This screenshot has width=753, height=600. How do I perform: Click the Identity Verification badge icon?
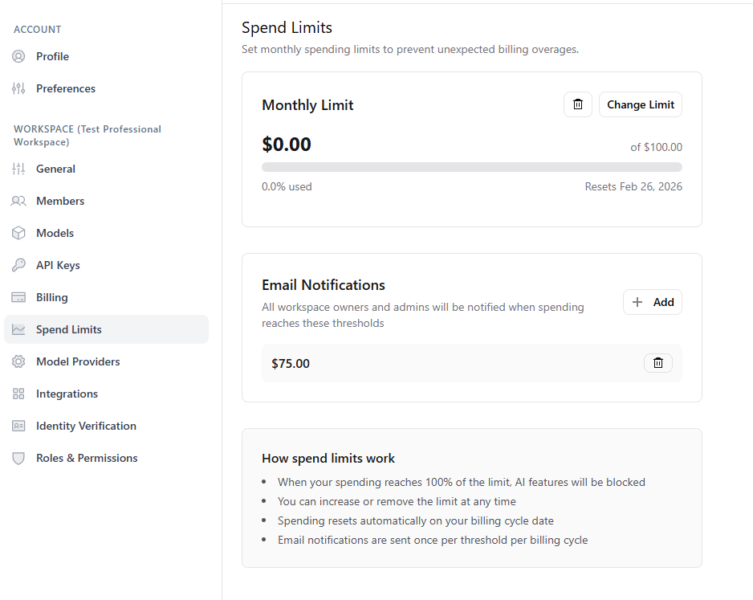point(18,426)
